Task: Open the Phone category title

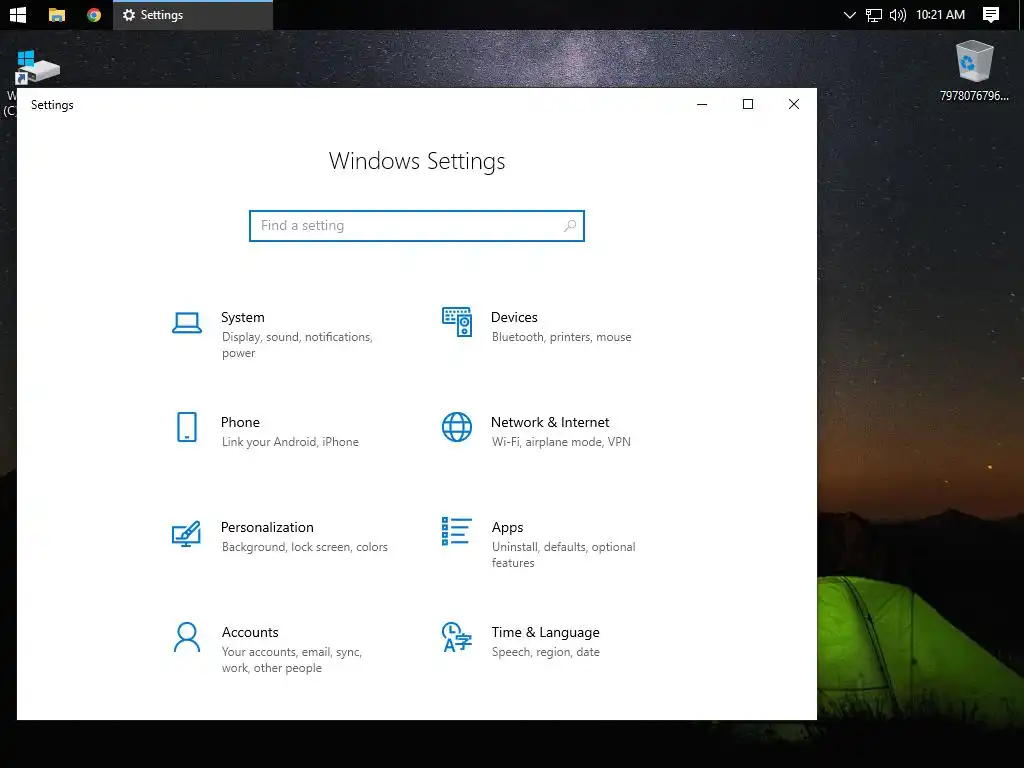Action: 240,422
